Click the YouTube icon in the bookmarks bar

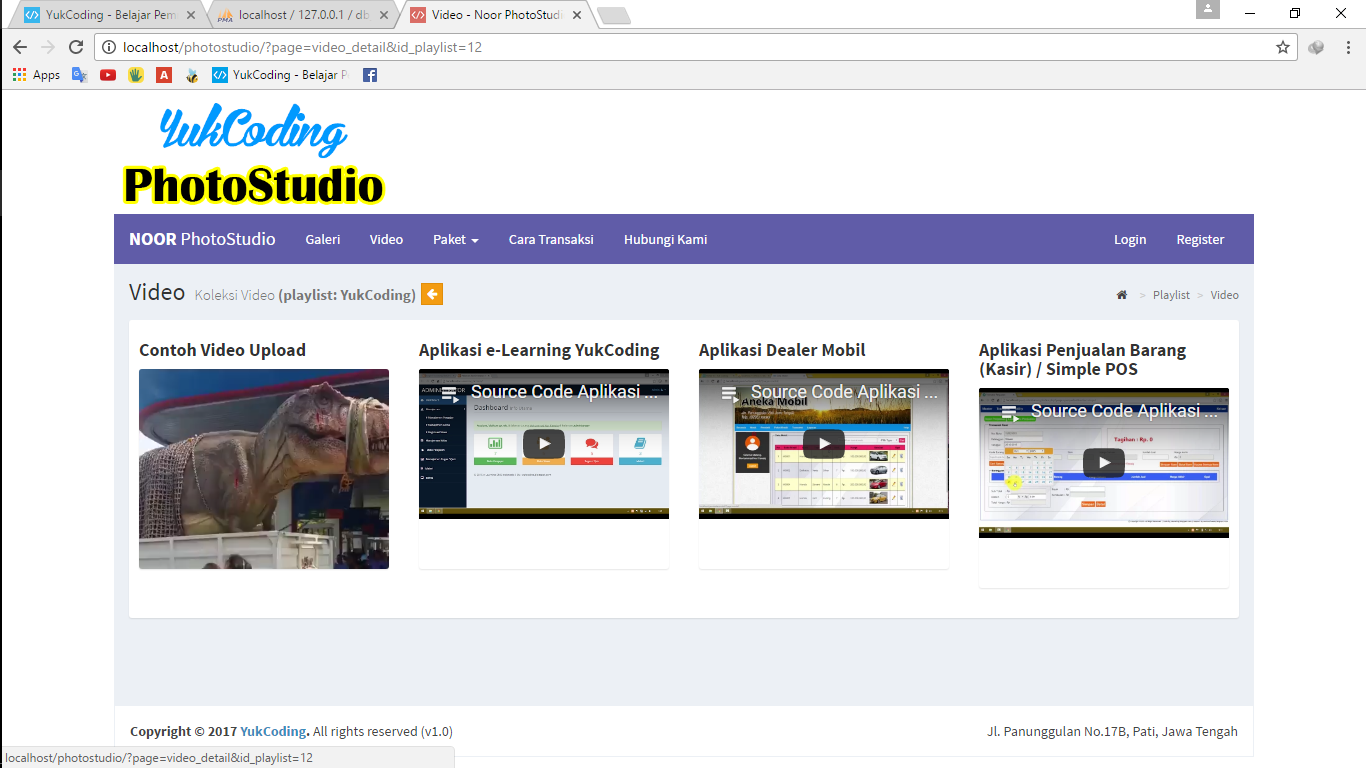(107, 74)
